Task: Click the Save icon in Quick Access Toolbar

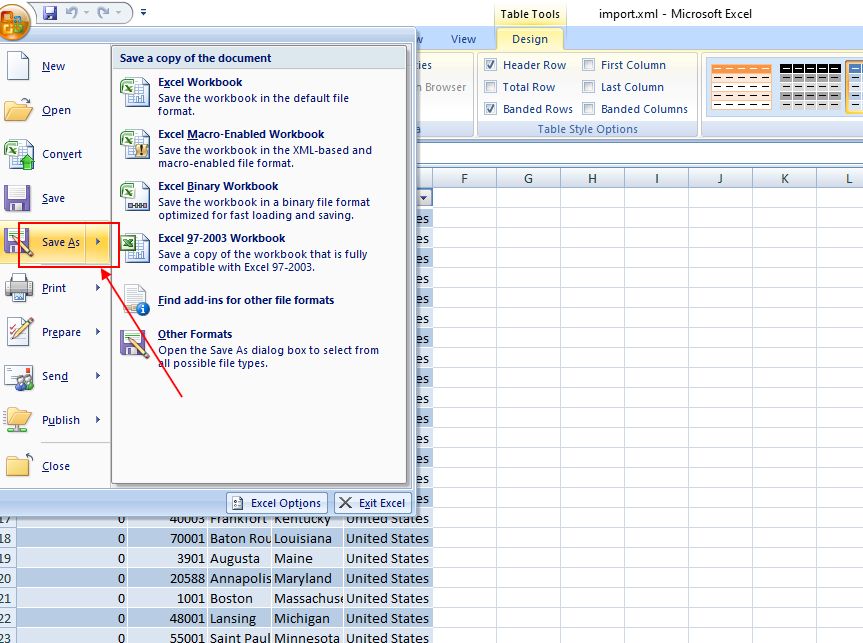Action: (x=50, y=12)
